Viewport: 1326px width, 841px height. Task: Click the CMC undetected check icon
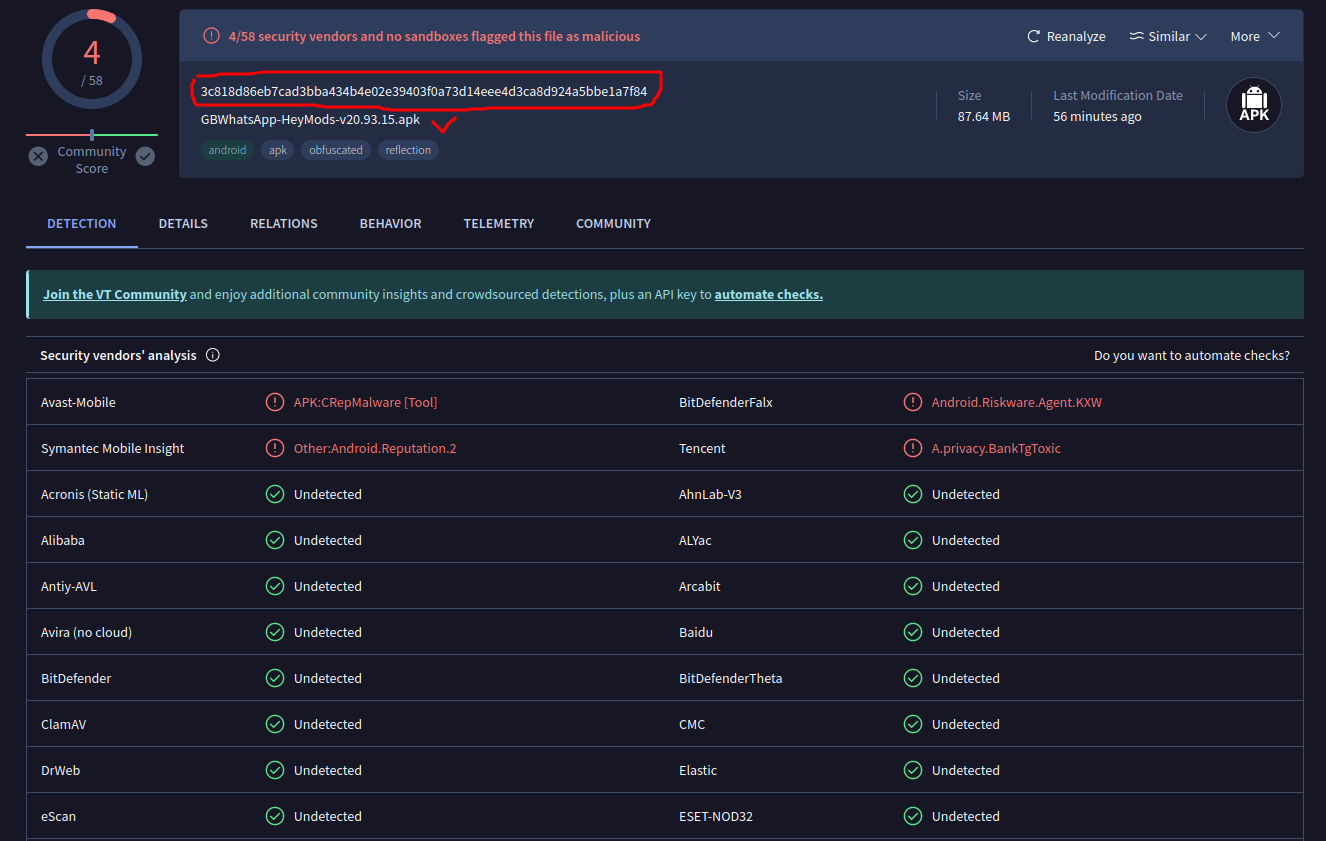click(x=913, y=724)
